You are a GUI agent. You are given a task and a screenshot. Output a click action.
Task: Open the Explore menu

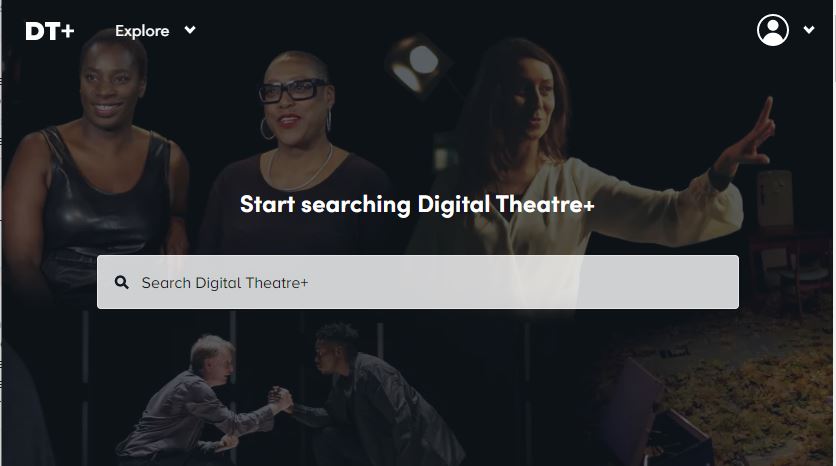[142, 31]
